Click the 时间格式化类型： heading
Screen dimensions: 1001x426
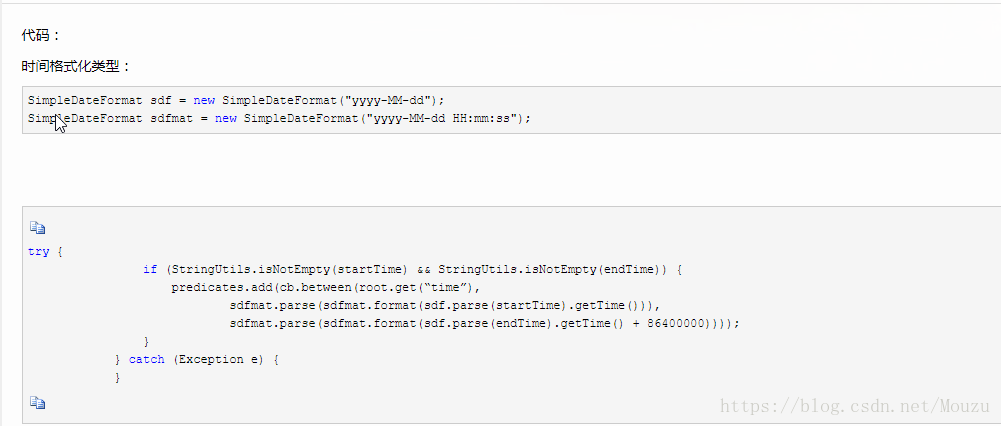[x=76, y=66]
